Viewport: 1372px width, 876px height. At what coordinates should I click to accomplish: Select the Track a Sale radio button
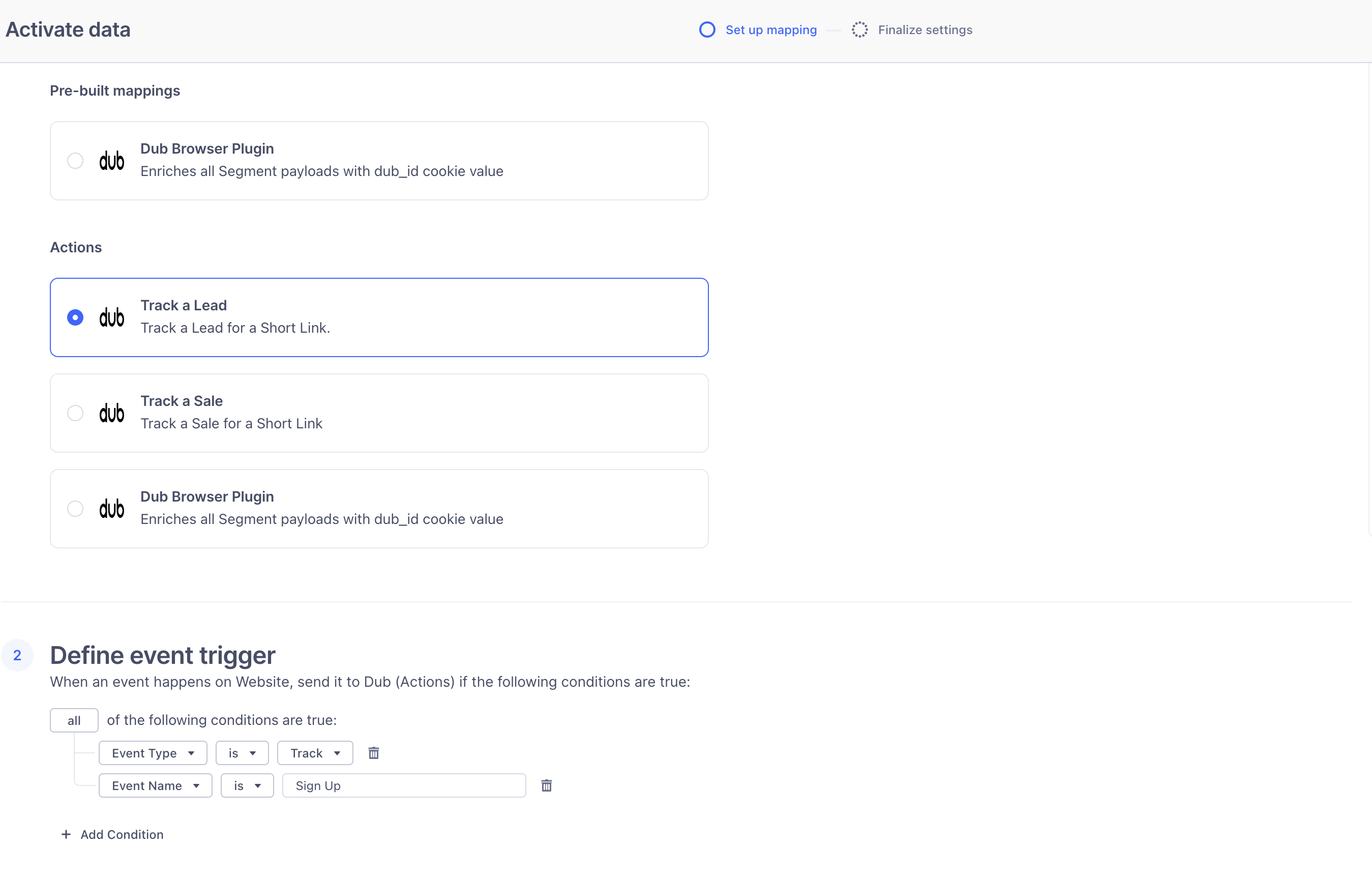tap(75, 413)
